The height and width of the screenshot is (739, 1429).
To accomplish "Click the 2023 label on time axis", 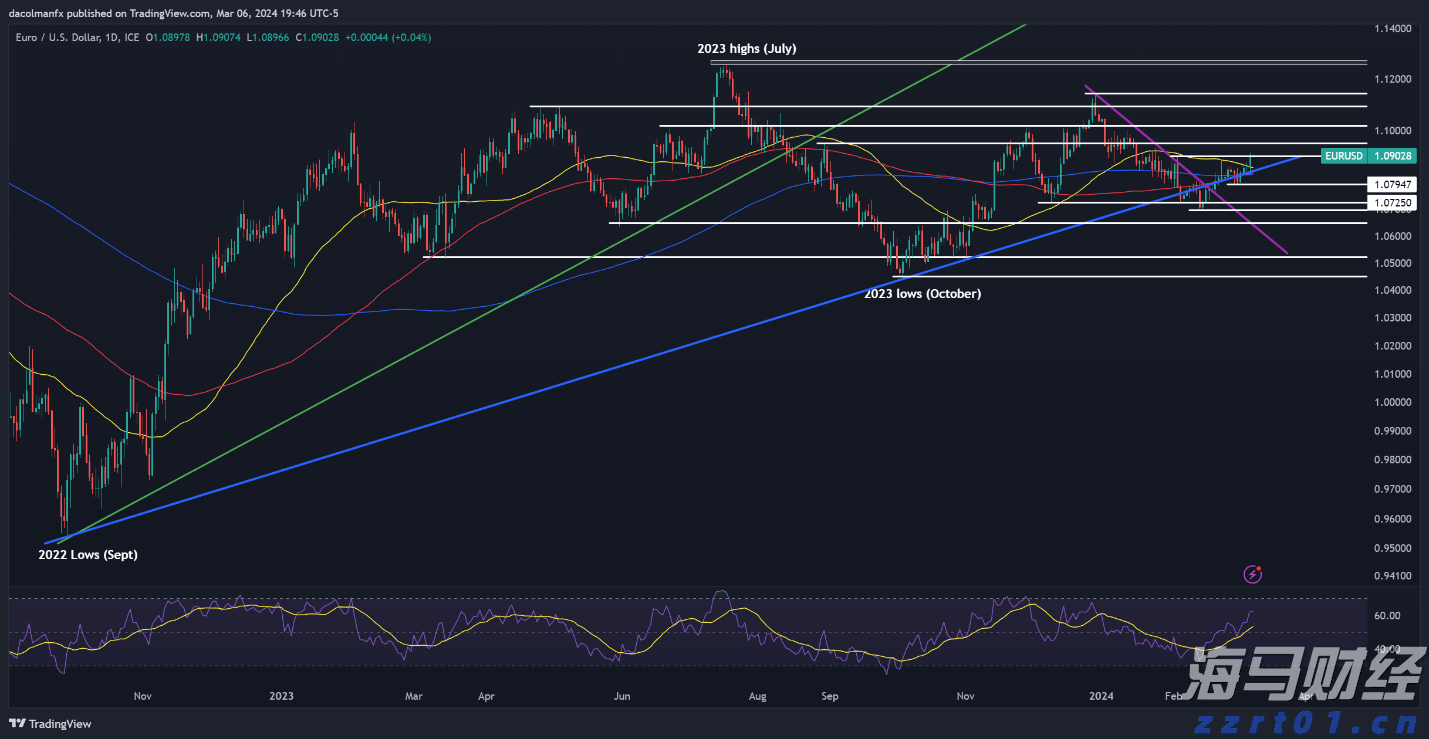I will click(x=282, y=696).
